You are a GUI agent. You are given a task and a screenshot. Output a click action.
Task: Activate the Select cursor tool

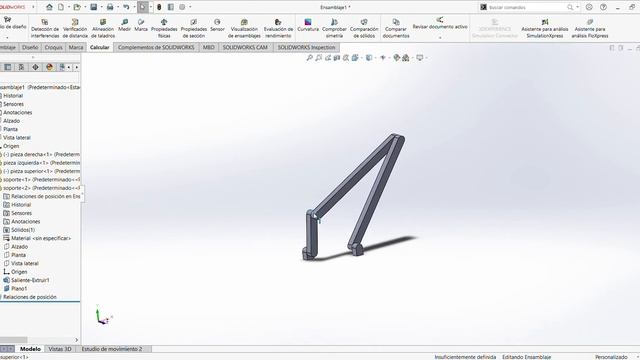(x=142, y=7)
